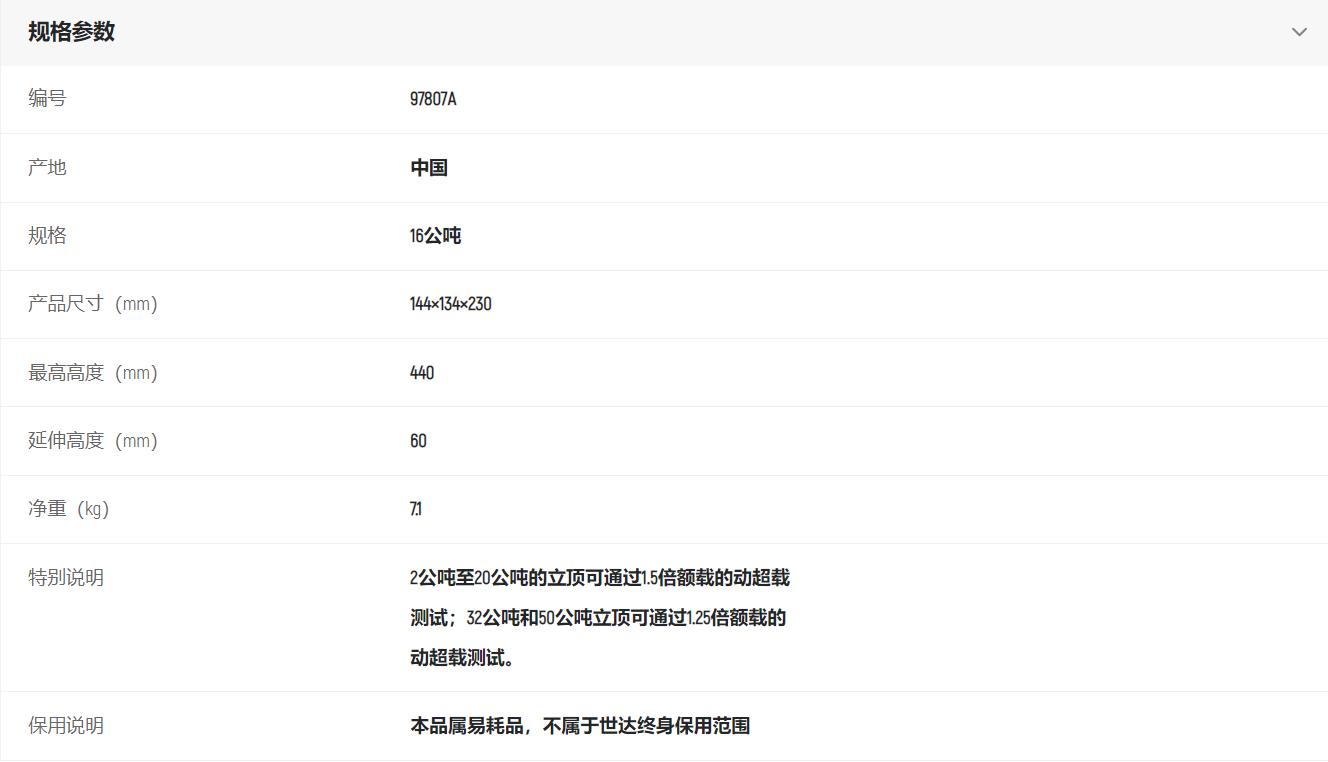Click the 保用说明 row label
Image resolution: width=1328 pixels, height=762 pixels.
click(66, 726)
